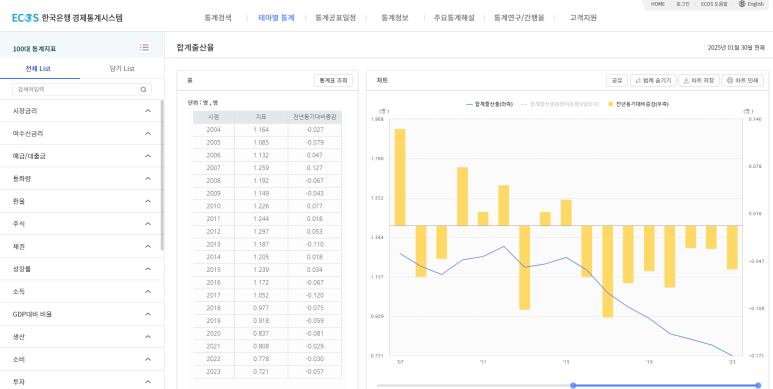Open the 테마별 통계 menu
This screenshot has width=773, height=389.
tap(276, 18)
